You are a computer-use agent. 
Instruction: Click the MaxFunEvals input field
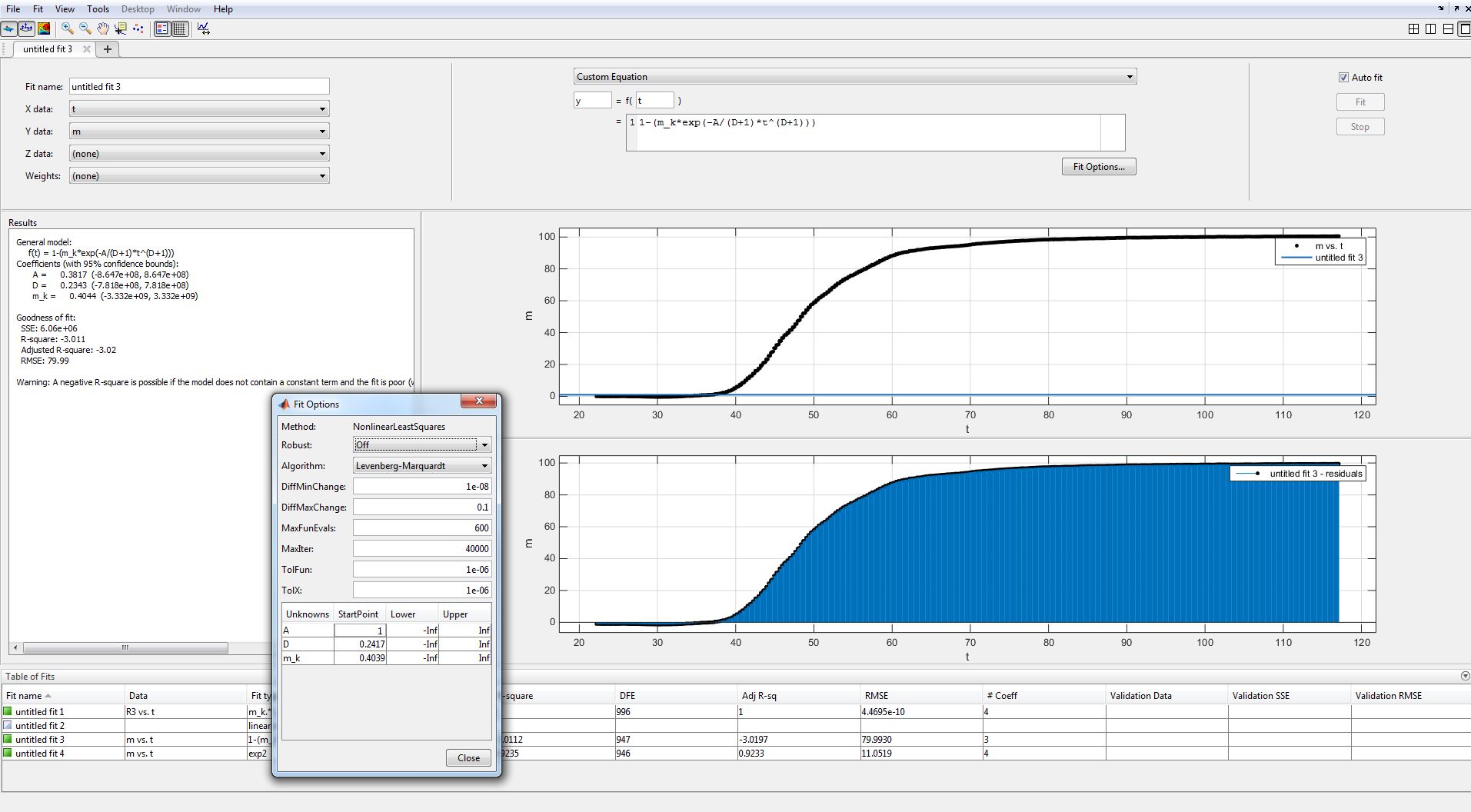[x=421, y=528]
